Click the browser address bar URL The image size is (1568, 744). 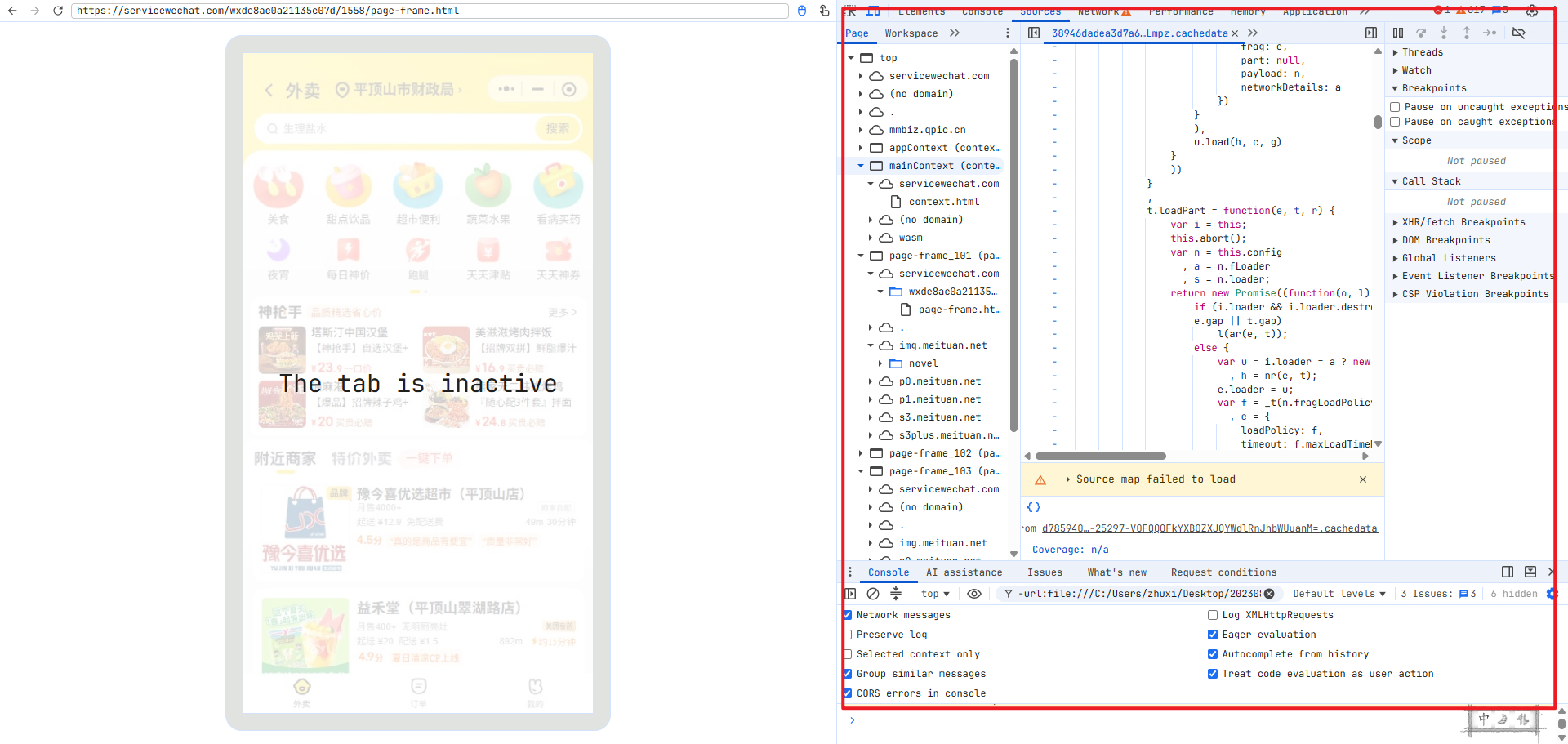(x=429, y=11)
